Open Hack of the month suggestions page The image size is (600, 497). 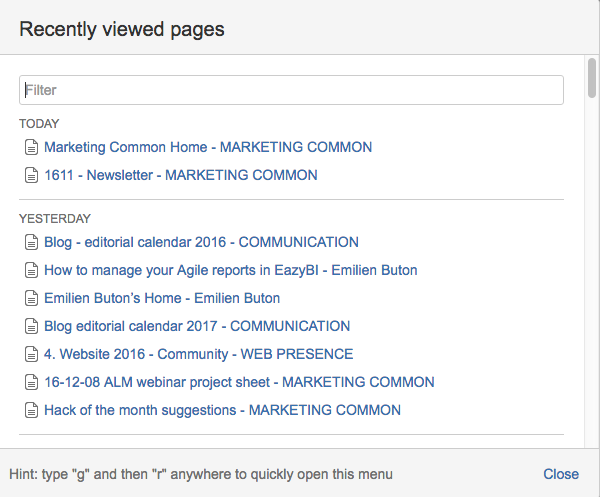222,410
